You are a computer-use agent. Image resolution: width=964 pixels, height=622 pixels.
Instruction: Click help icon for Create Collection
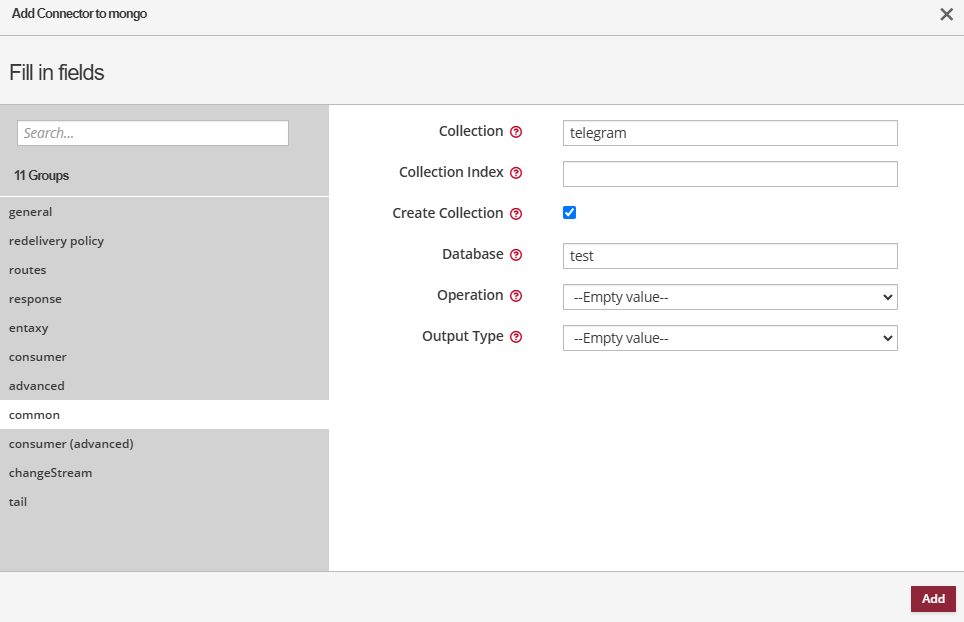tap(516, 214)
